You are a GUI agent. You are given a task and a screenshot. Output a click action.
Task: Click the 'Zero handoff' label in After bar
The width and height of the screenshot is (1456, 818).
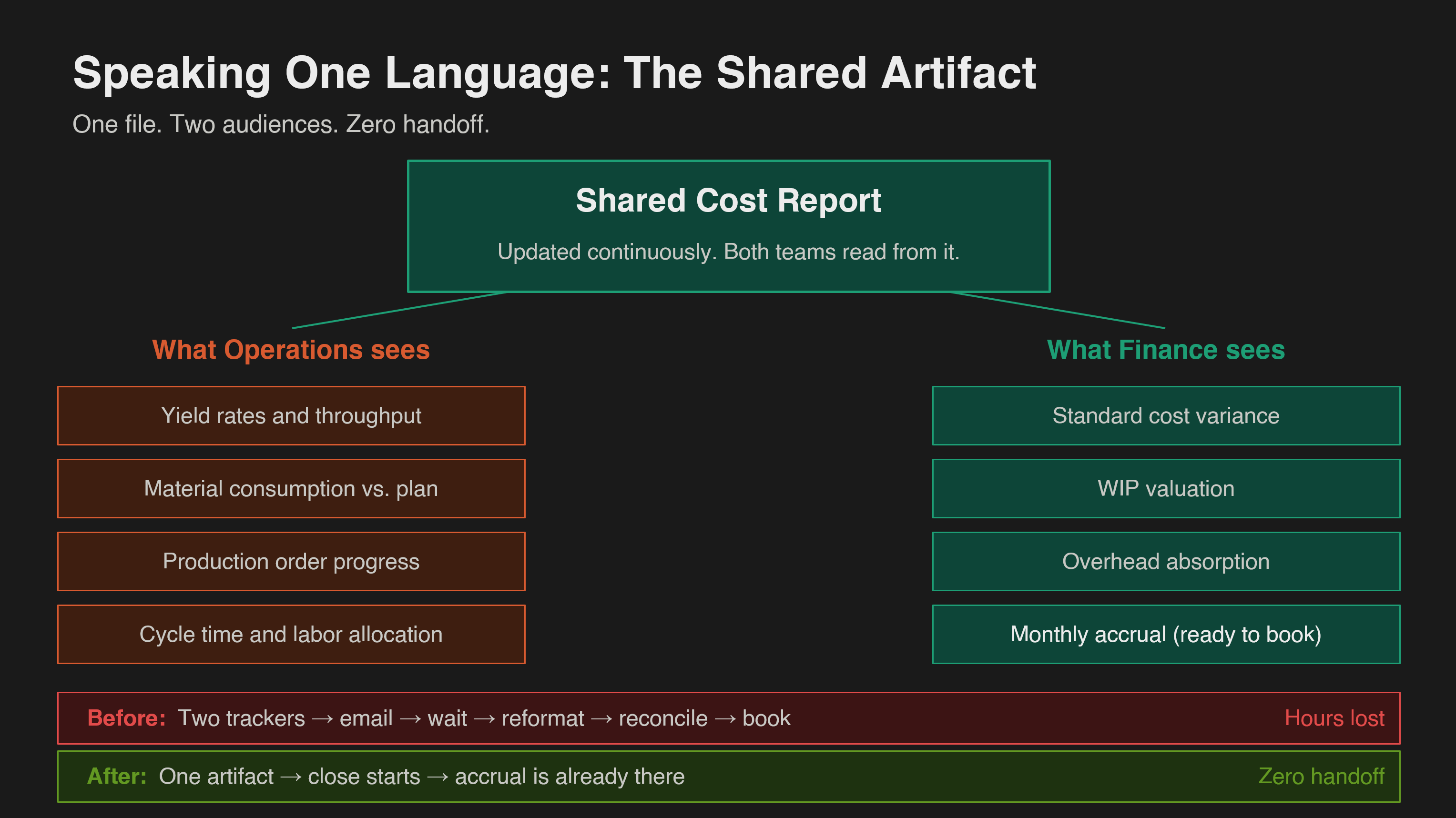point(1322,776)
